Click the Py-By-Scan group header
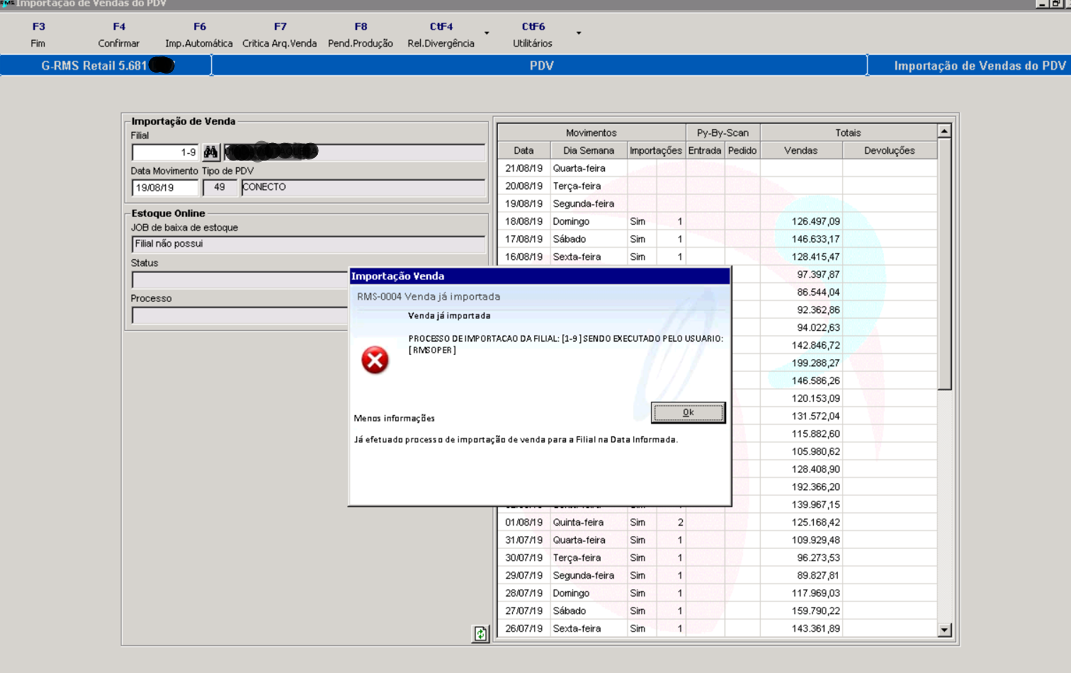1071x673 pixels. (x=723, y=133)
